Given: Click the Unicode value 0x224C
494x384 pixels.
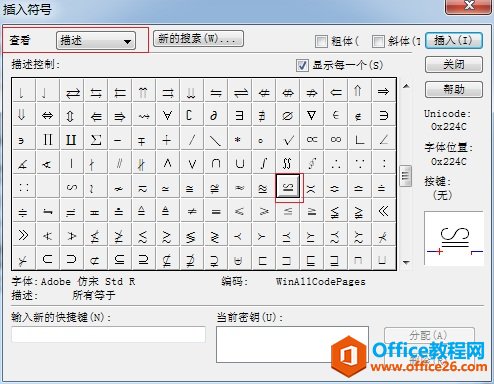Looking at the screenshot, I should [x=449, y=127].
